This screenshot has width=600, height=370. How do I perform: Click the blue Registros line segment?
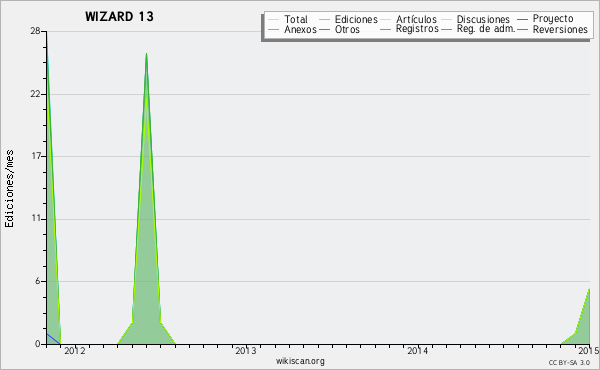(x=53, y=339)
